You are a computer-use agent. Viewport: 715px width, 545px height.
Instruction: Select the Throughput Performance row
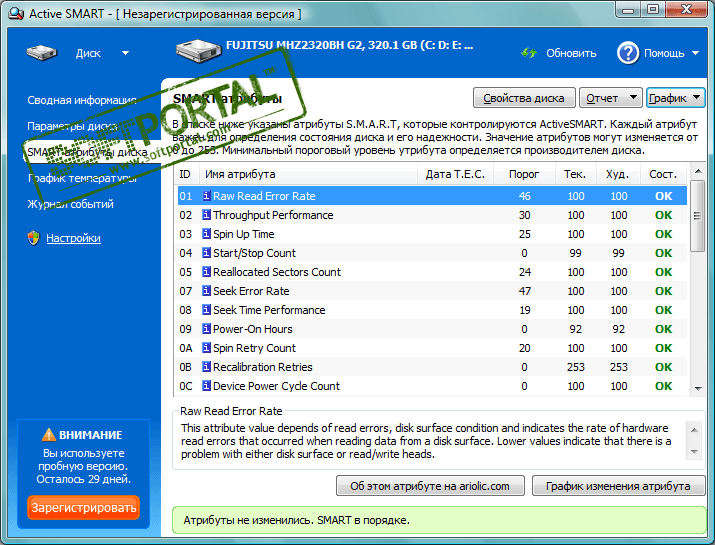point(432,215)
